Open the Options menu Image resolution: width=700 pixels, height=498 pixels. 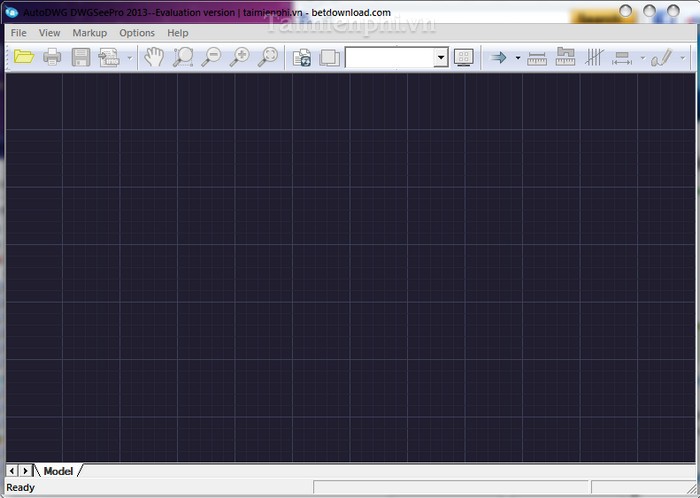click(x=137, y=33)
